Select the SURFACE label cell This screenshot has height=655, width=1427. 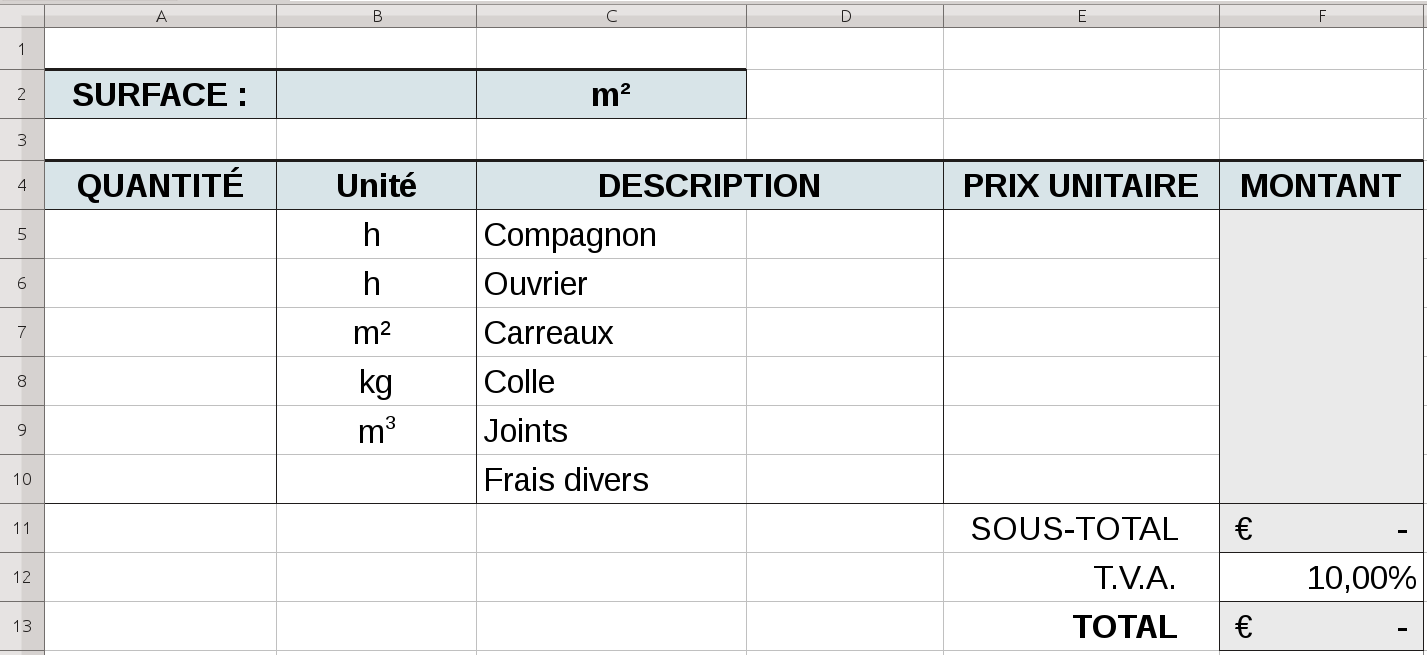pos(160,95)
